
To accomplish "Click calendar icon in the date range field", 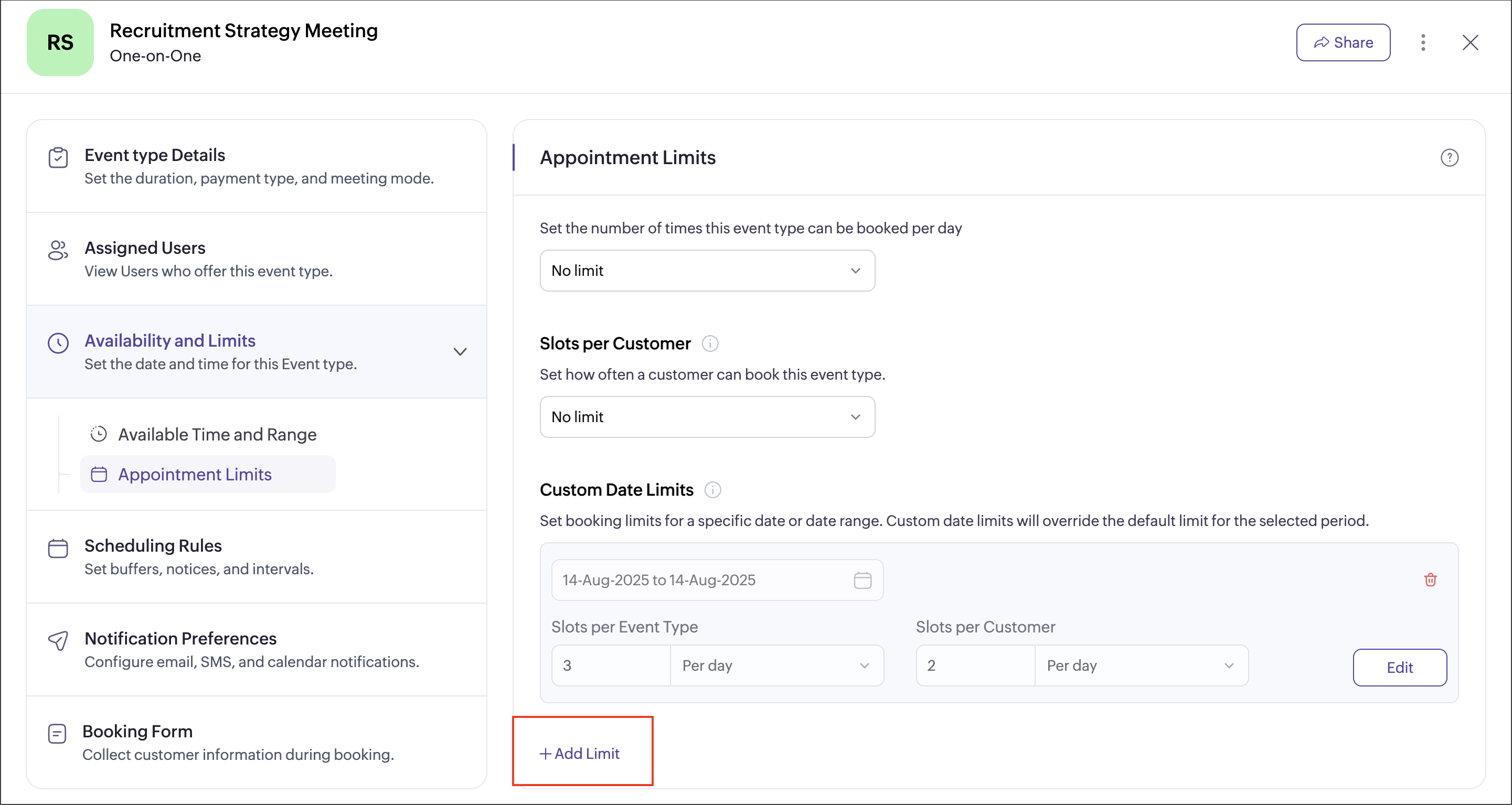I will click(861, 579).
